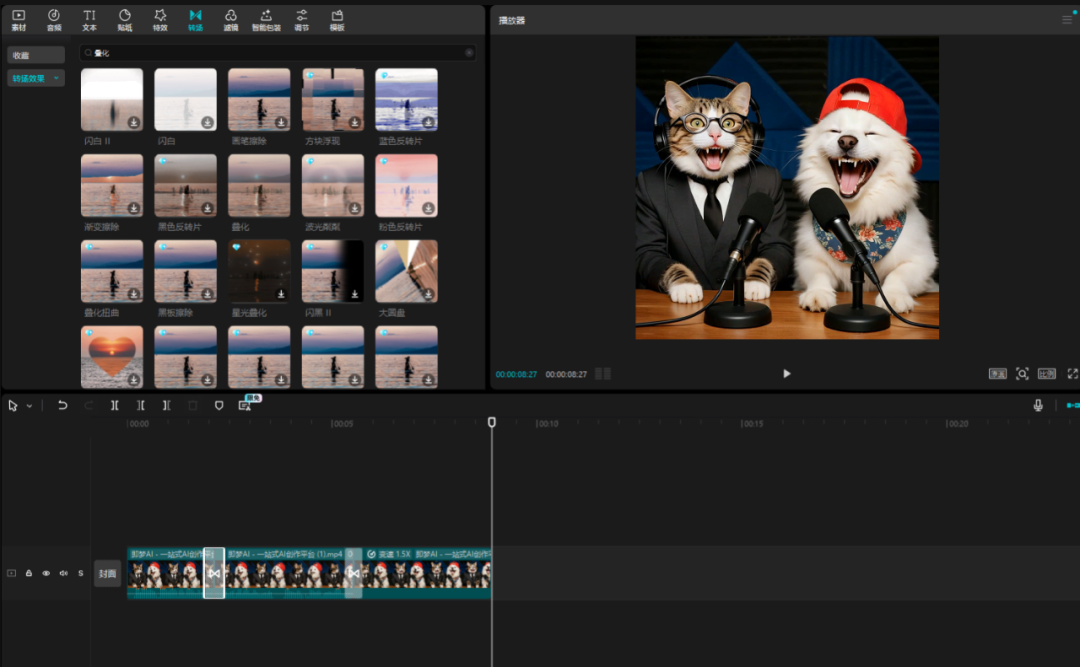
Task: Open the player panel hamburger menu
Action: click(x=1066, y=20)
